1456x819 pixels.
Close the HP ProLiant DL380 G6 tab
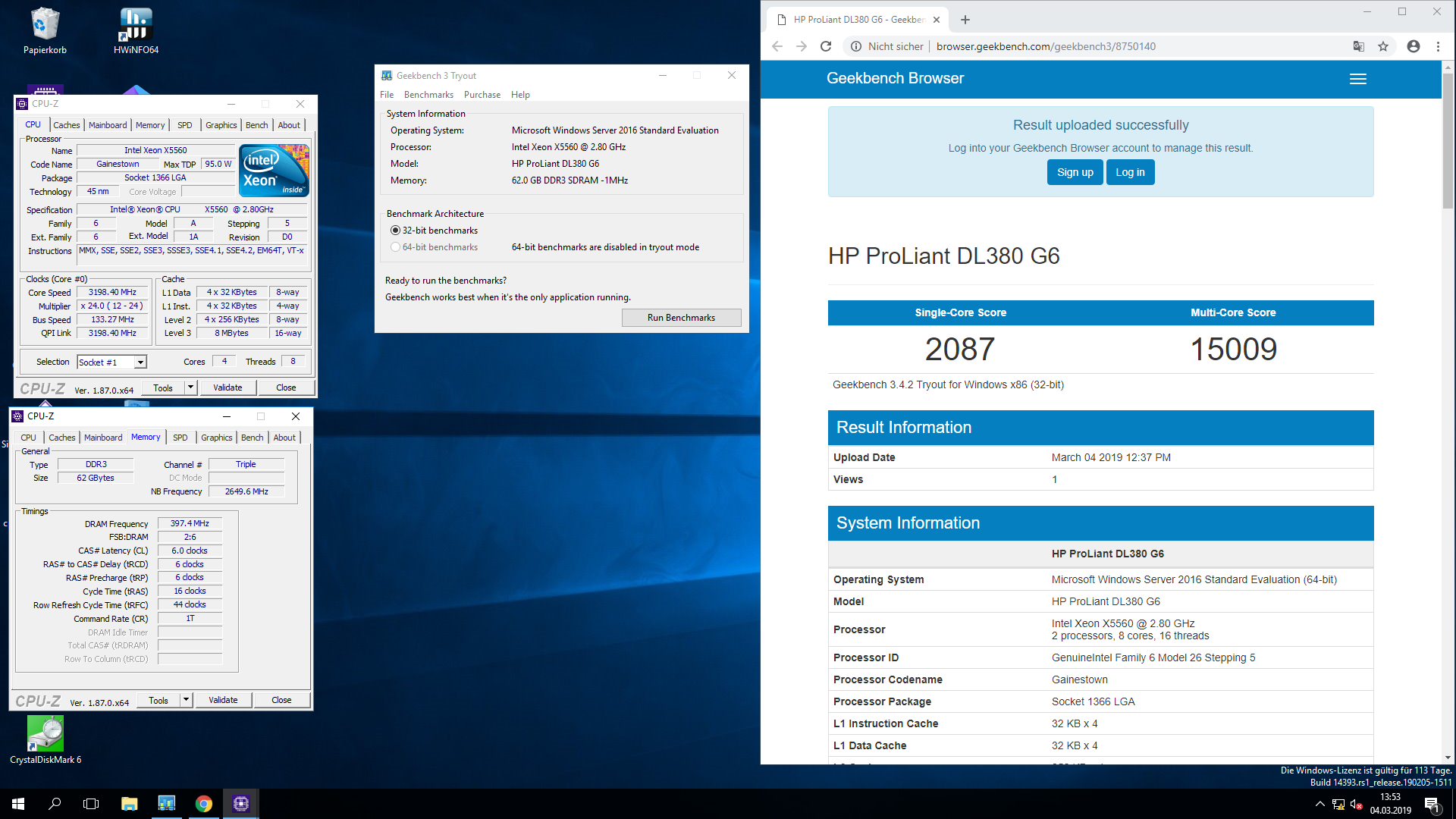coord(937,20)
